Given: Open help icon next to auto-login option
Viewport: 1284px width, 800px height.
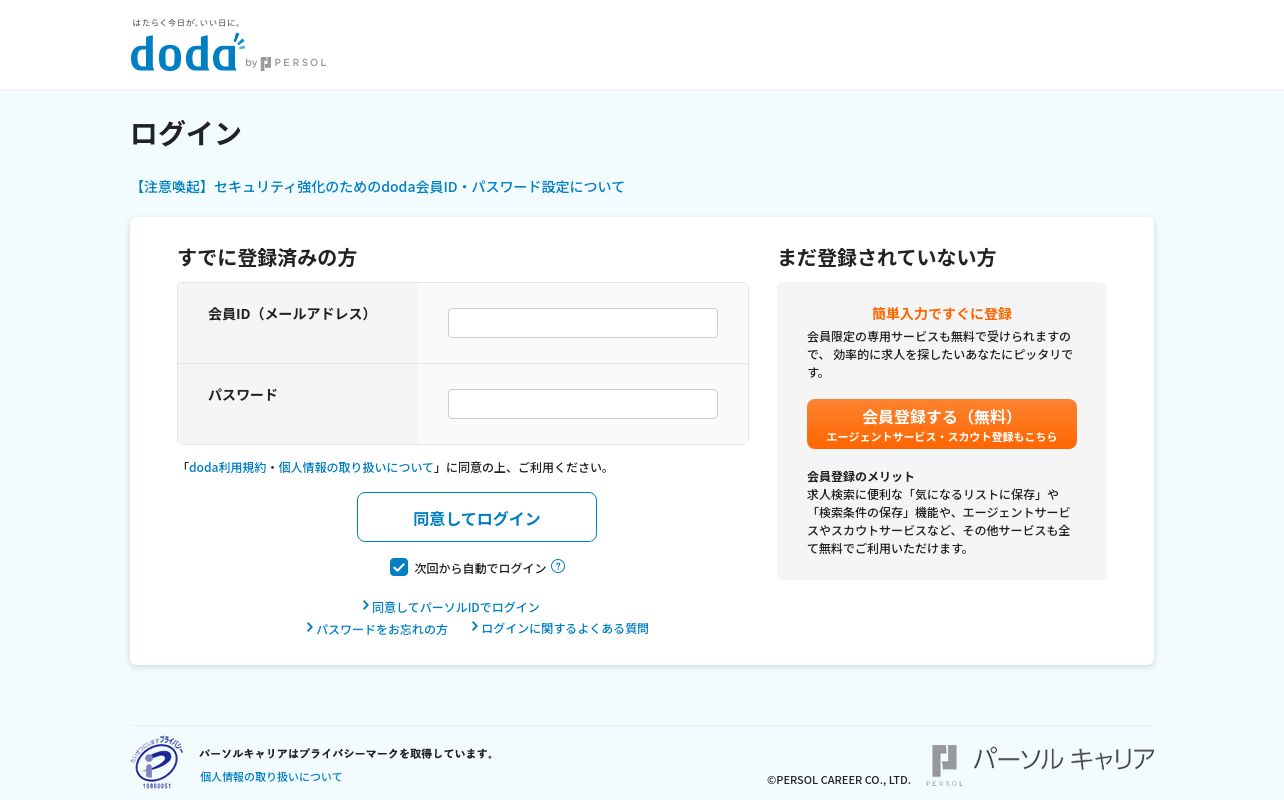Looking at the screenshot, I should (558, 566).
